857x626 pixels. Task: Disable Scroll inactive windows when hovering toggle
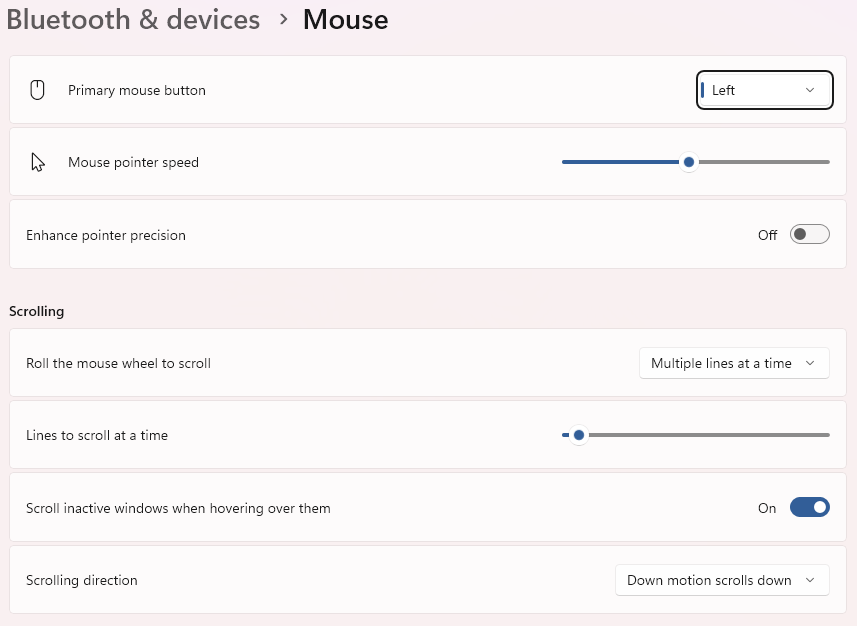[809, 508]
